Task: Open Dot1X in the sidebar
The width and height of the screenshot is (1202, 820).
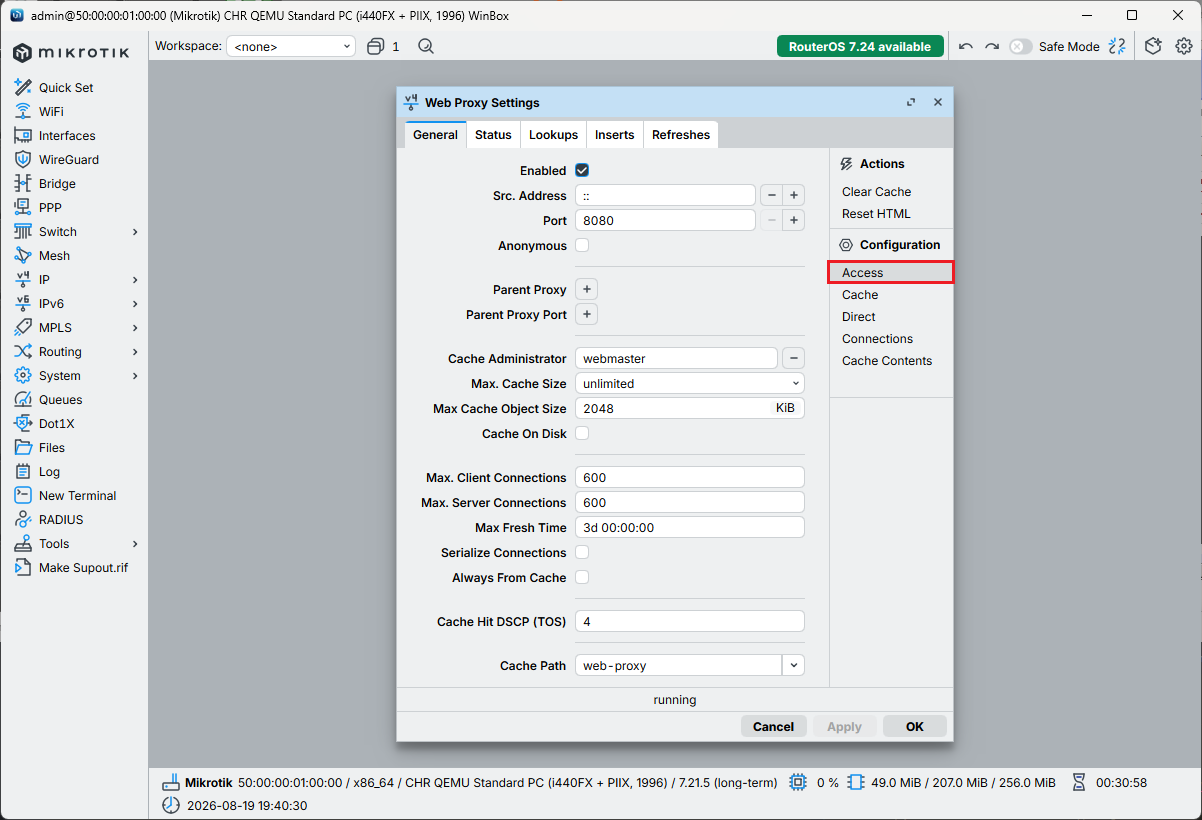Action: pyautogui.click(x=56, y=424)
